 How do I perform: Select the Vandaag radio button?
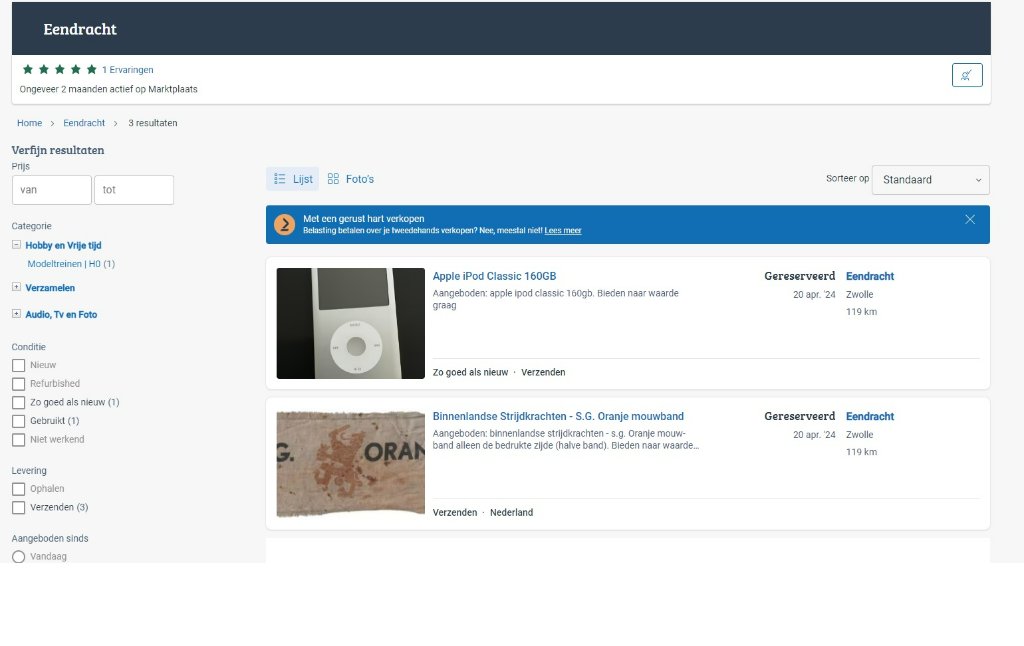[18, 557]
